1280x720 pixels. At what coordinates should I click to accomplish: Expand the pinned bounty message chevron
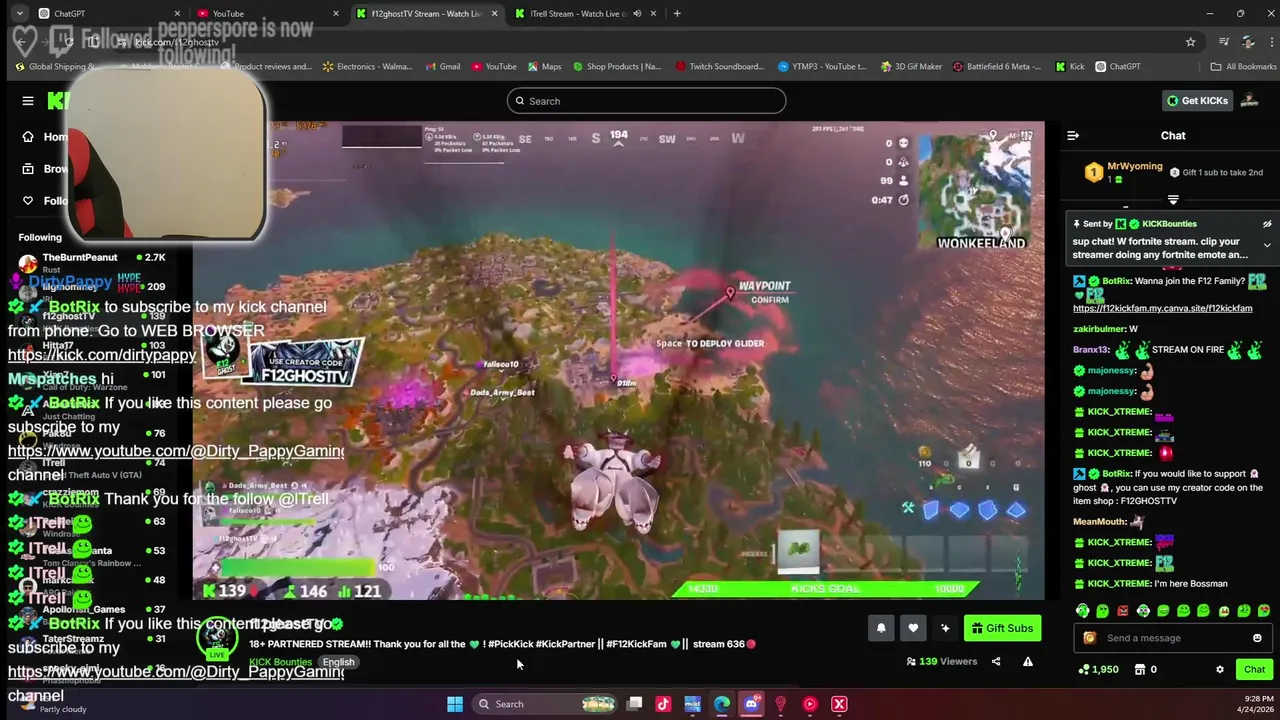(x=1267, y=245)
